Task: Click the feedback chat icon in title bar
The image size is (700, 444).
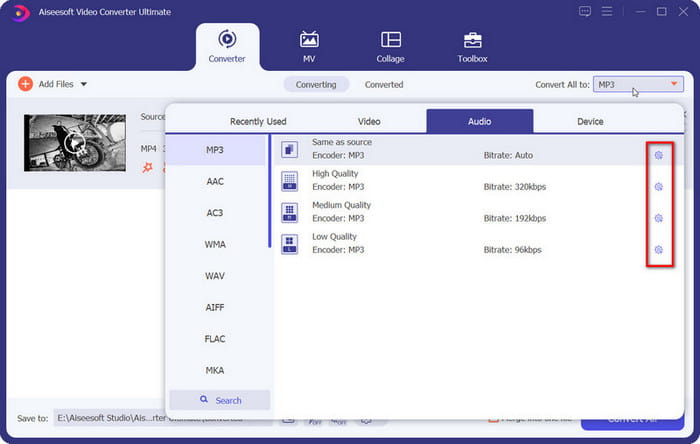Action: tap(585, 11)
